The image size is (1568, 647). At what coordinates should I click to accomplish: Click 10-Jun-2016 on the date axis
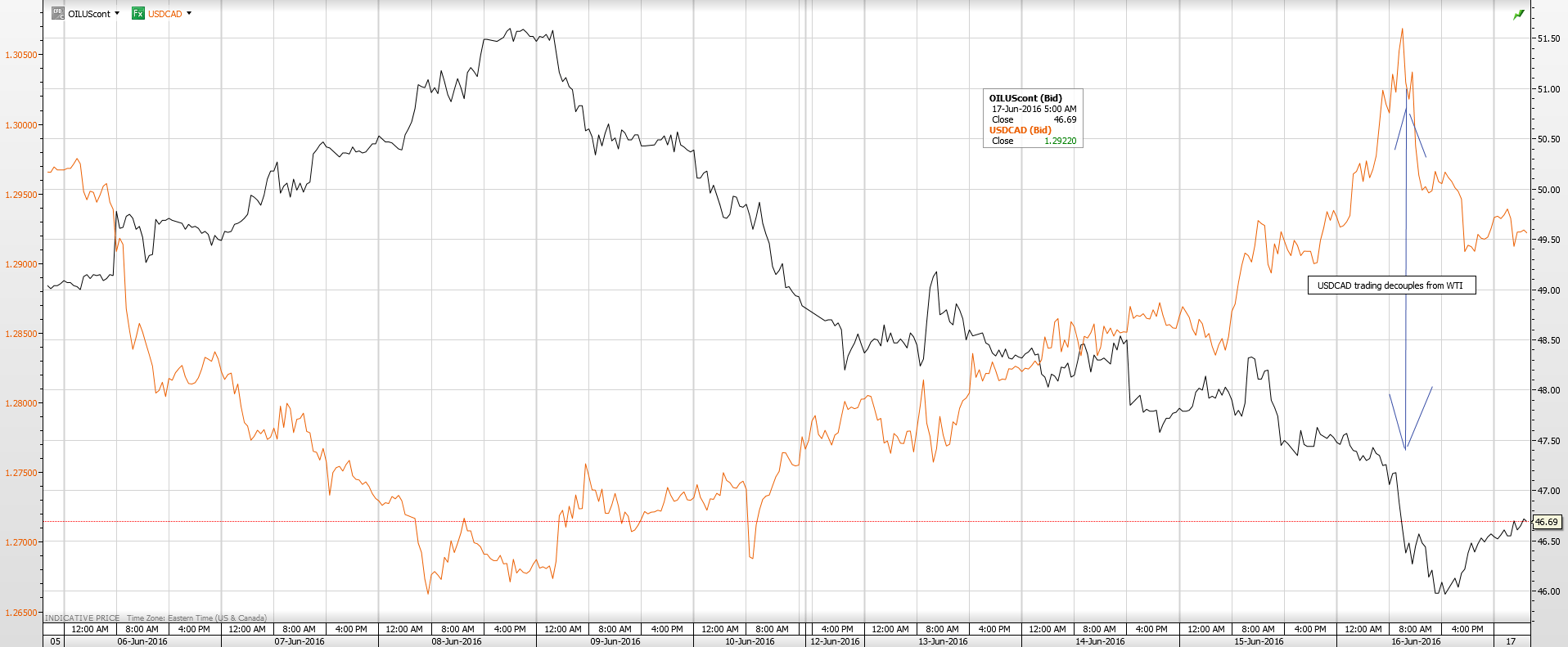750,641
